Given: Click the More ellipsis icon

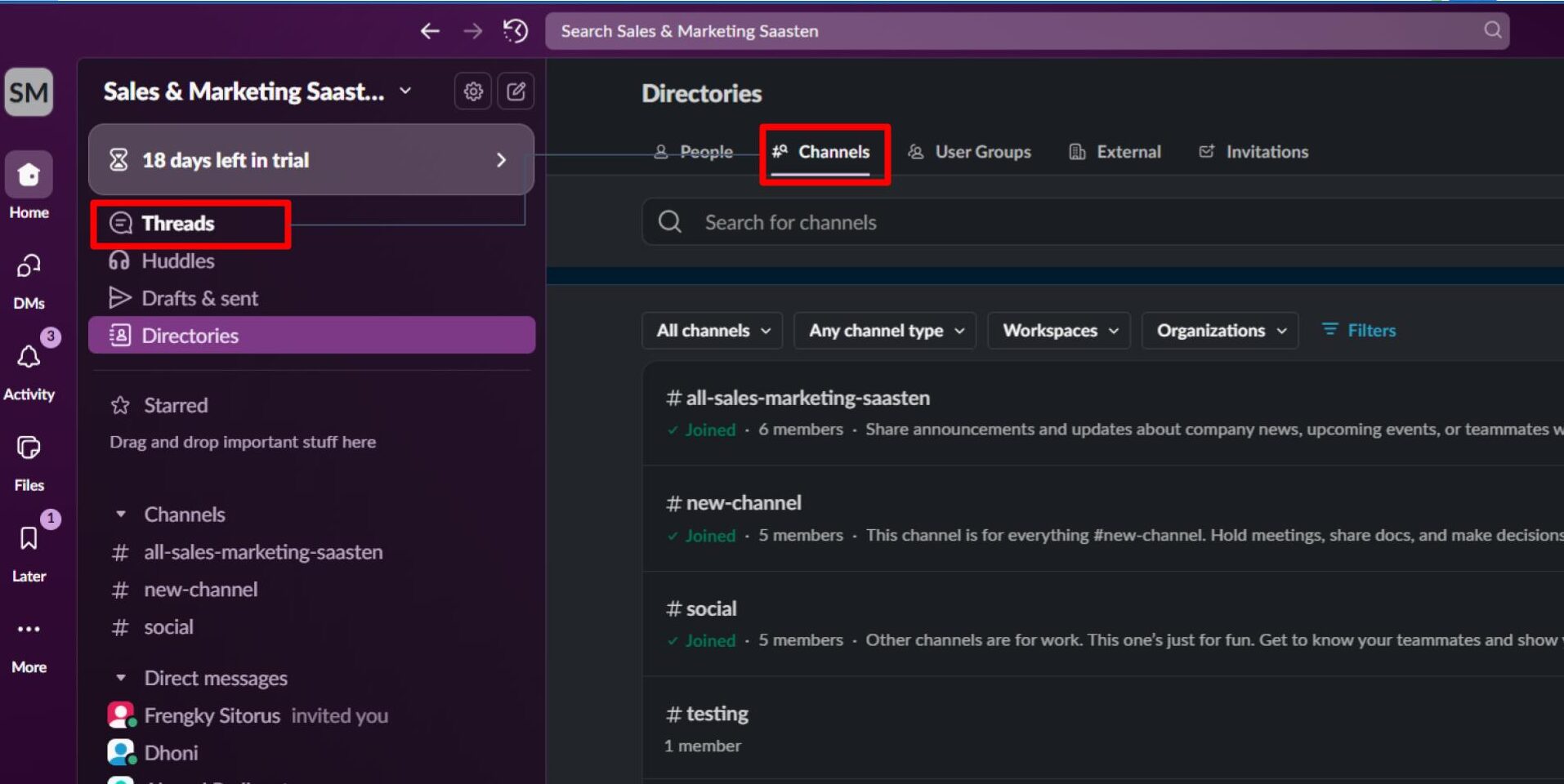Looking at the screenshot, I should tap(29, 630).
